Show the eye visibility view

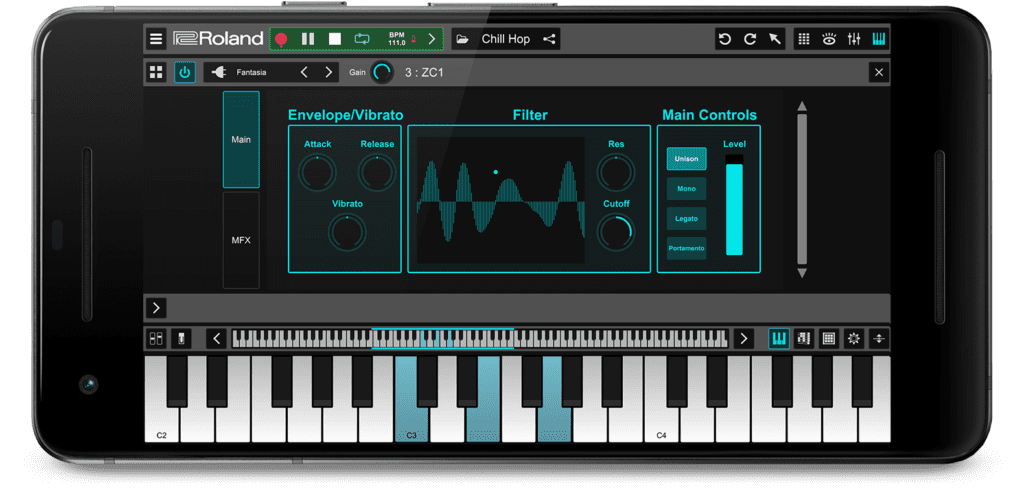[x=829, y=39]
